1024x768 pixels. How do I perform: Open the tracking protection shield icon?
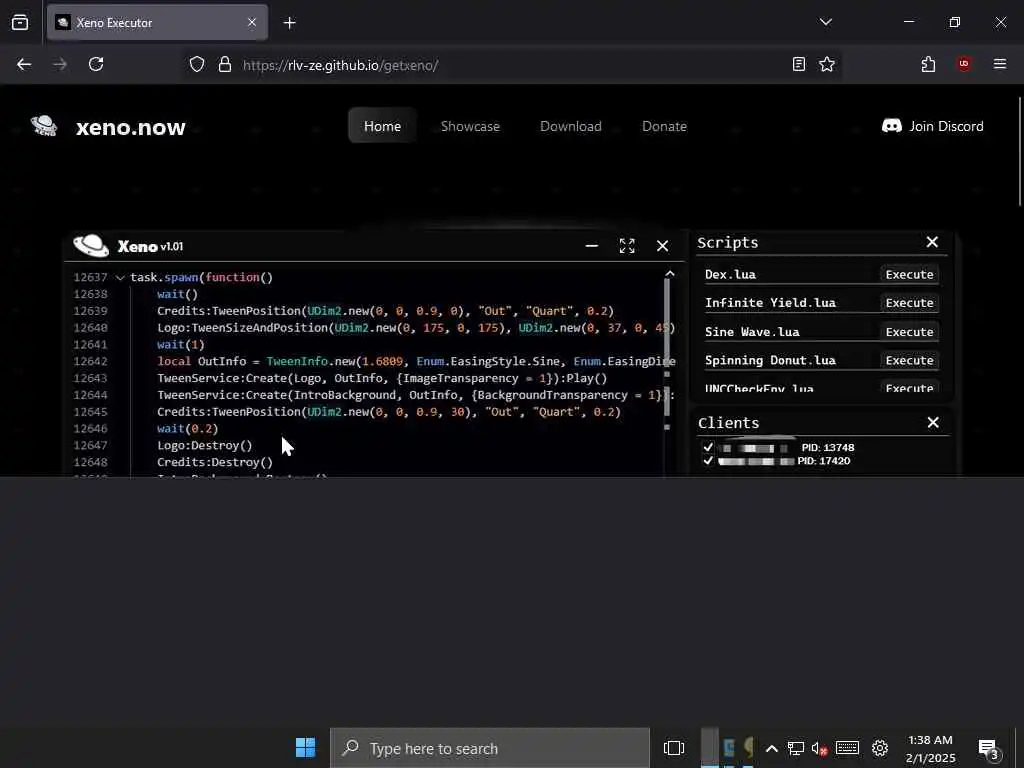click(x=197, y=64)
